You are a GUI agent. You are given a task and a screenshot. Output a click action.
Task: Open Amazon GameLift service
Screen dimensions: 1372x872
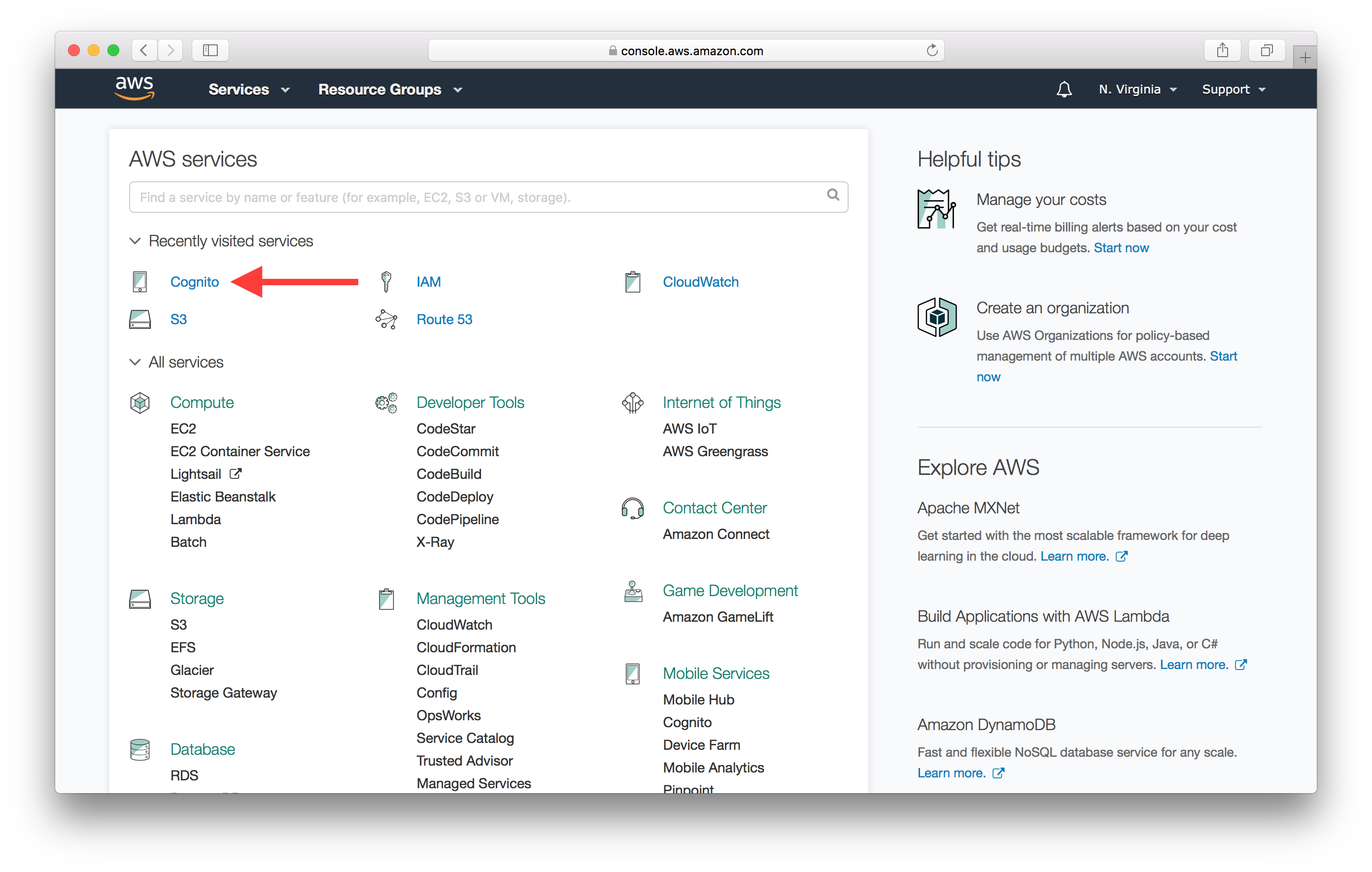coord(718,617)
